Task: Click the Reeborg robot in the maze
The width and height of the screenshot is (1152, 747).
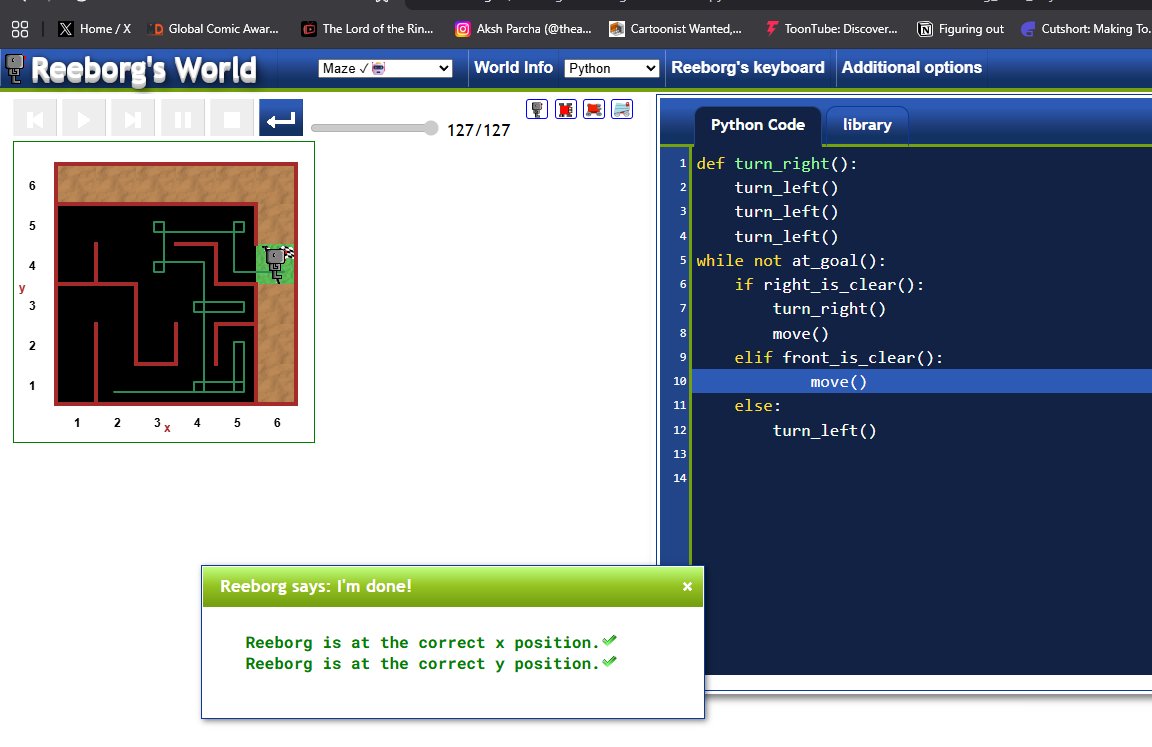Action: coord(276,264)
